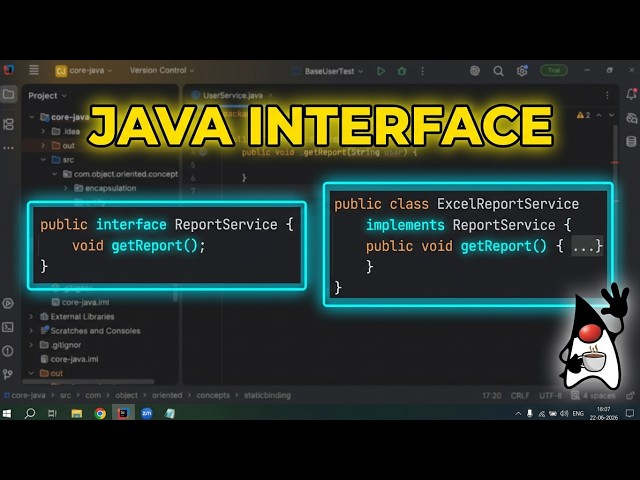Close the UserService.java tab
The width and height of the screenshot is (640, 480).
pos(270,96)
